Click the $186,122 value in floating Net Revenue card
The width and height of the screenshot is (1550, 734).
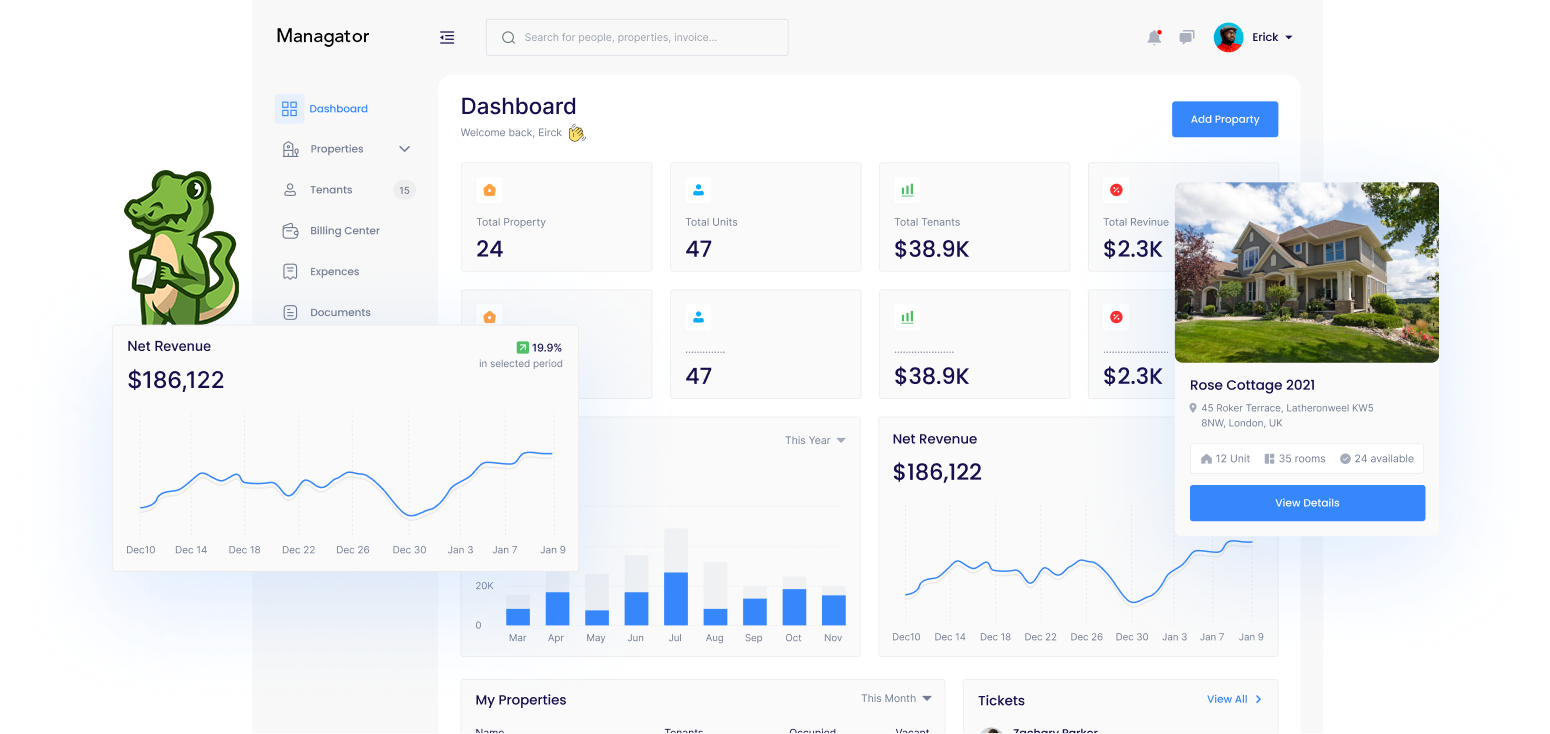tap(176, 380)
